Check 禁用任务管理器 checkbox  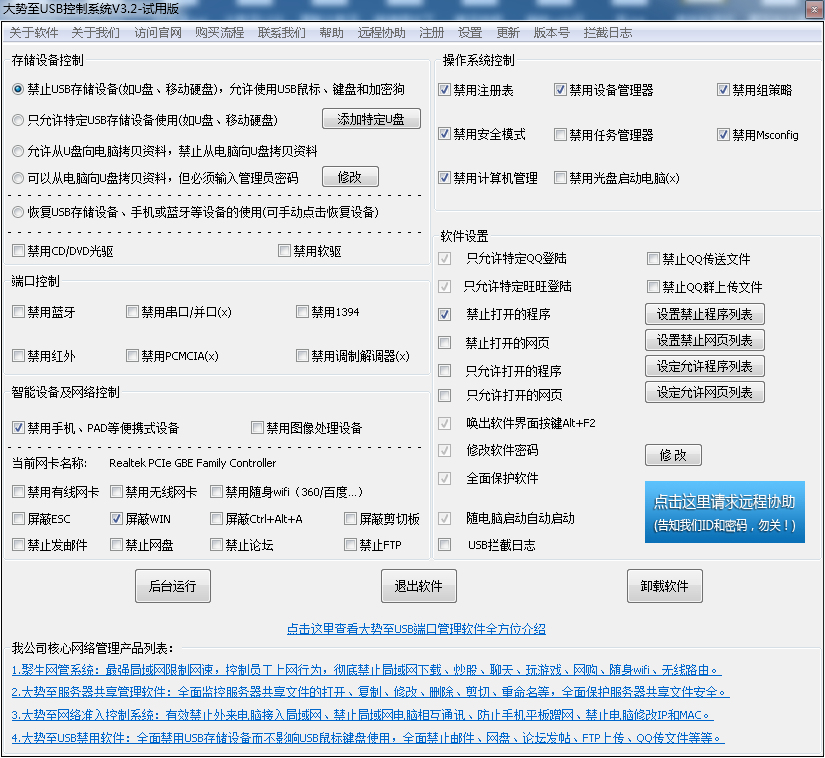560,135
